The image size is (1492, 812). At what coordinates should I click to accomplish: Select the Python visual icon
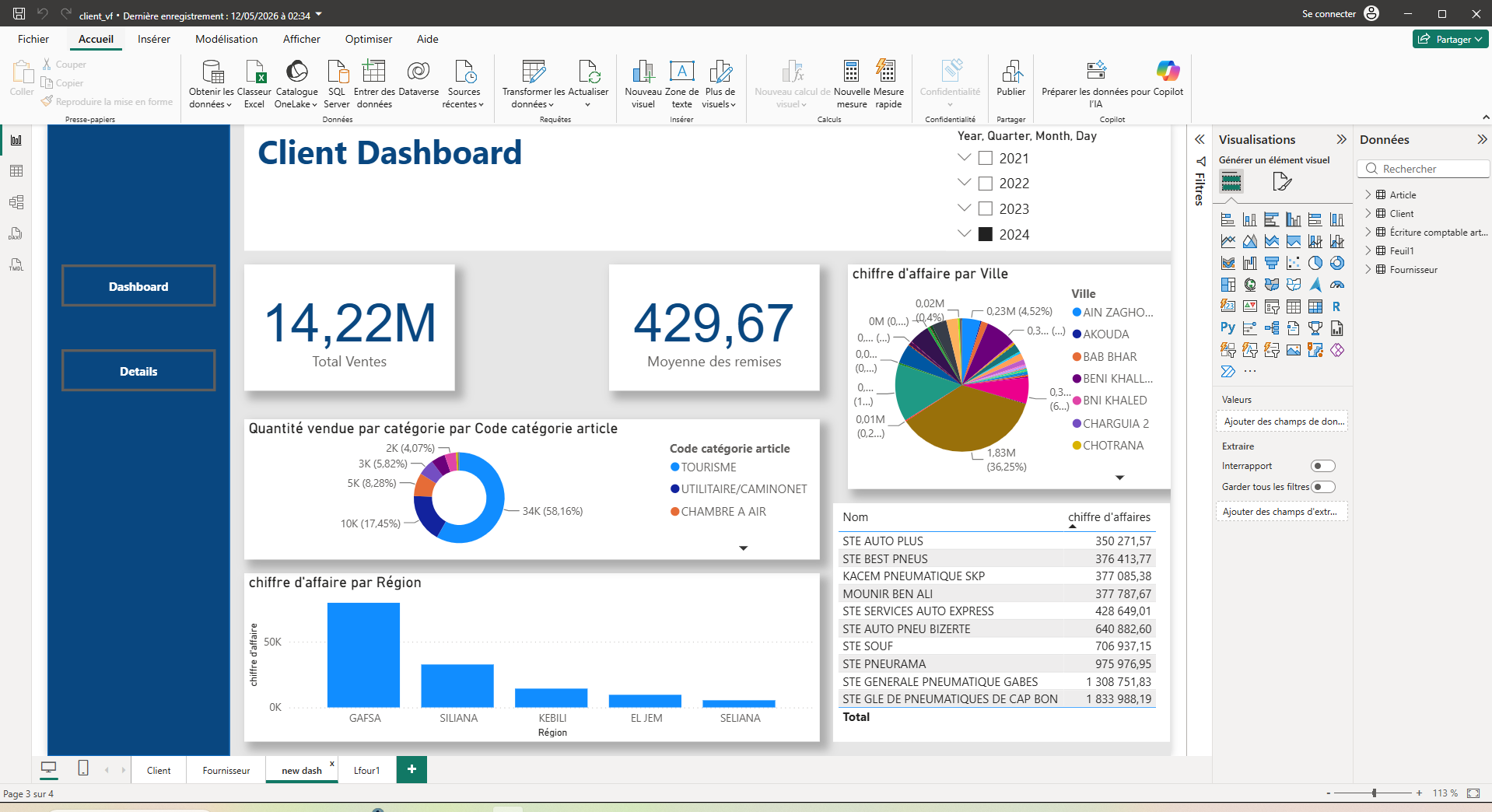(1228, 328)
